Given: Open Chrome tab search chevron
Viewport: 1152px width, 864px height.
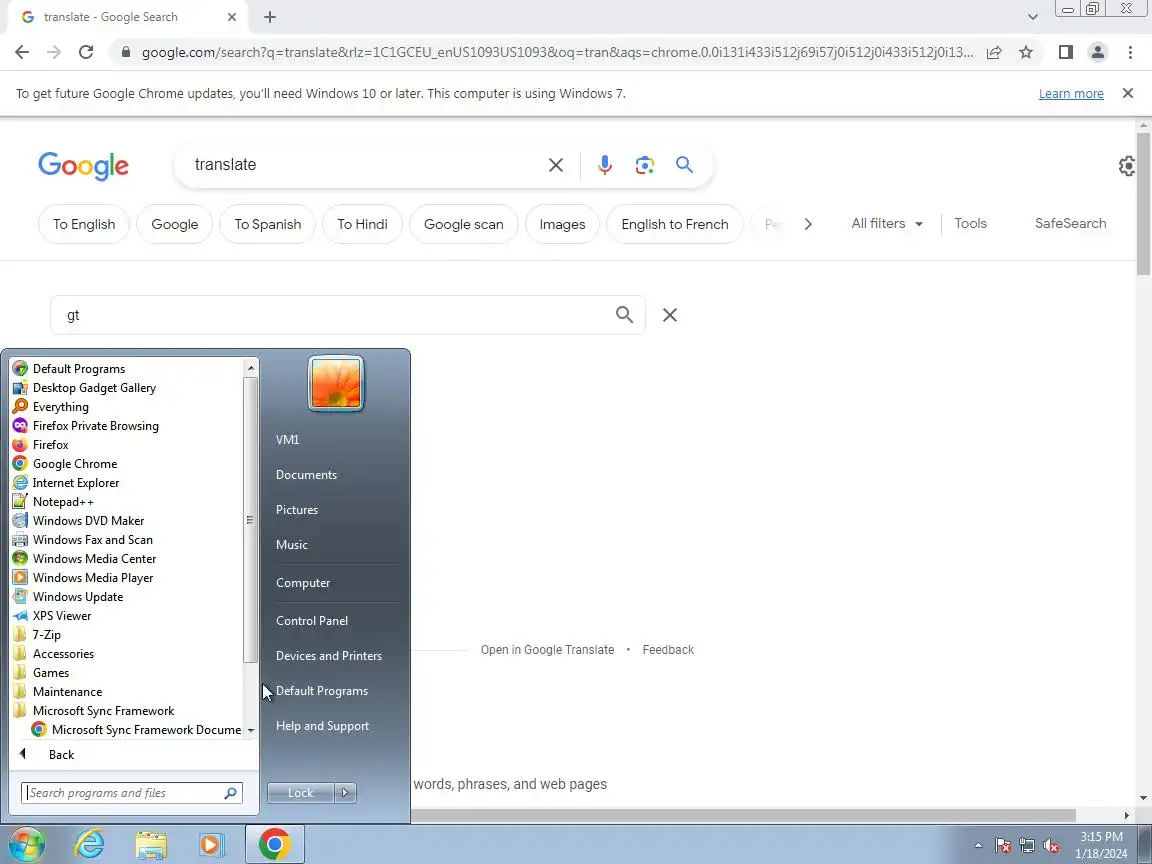Looking at the screenshot, I should [x=1032, y=16].
